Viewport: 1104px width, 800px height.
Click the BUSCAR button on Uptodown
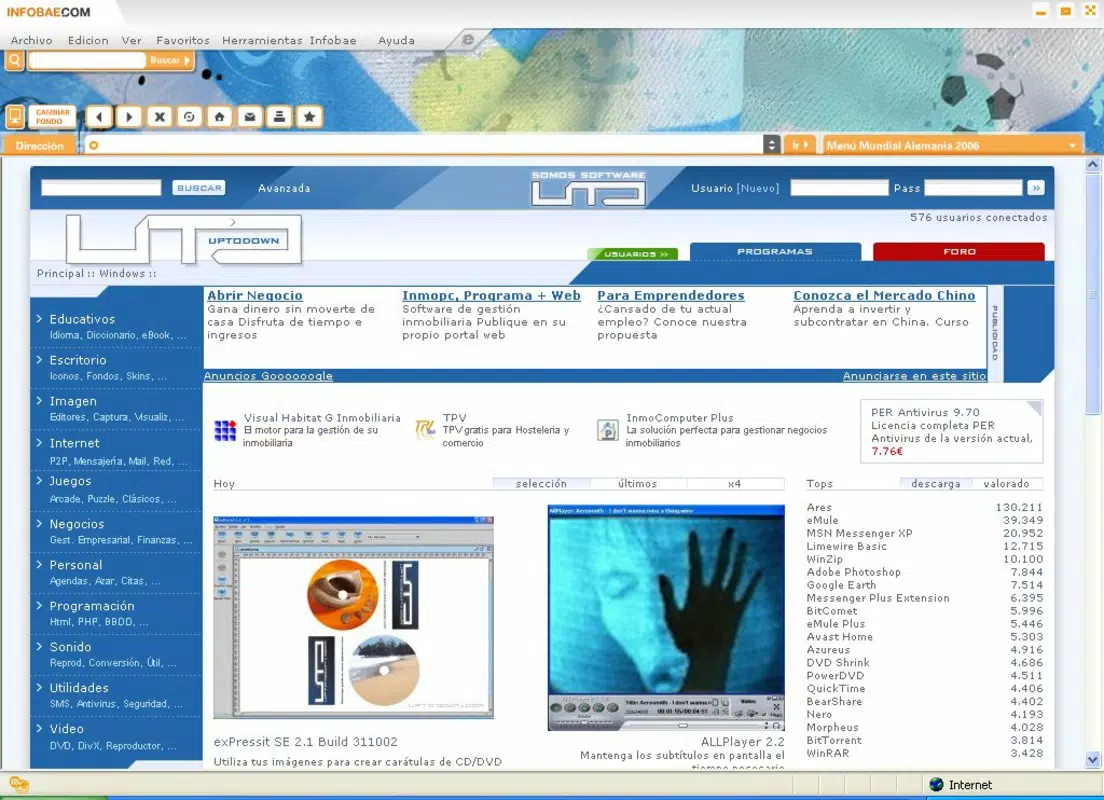(199, 188)
